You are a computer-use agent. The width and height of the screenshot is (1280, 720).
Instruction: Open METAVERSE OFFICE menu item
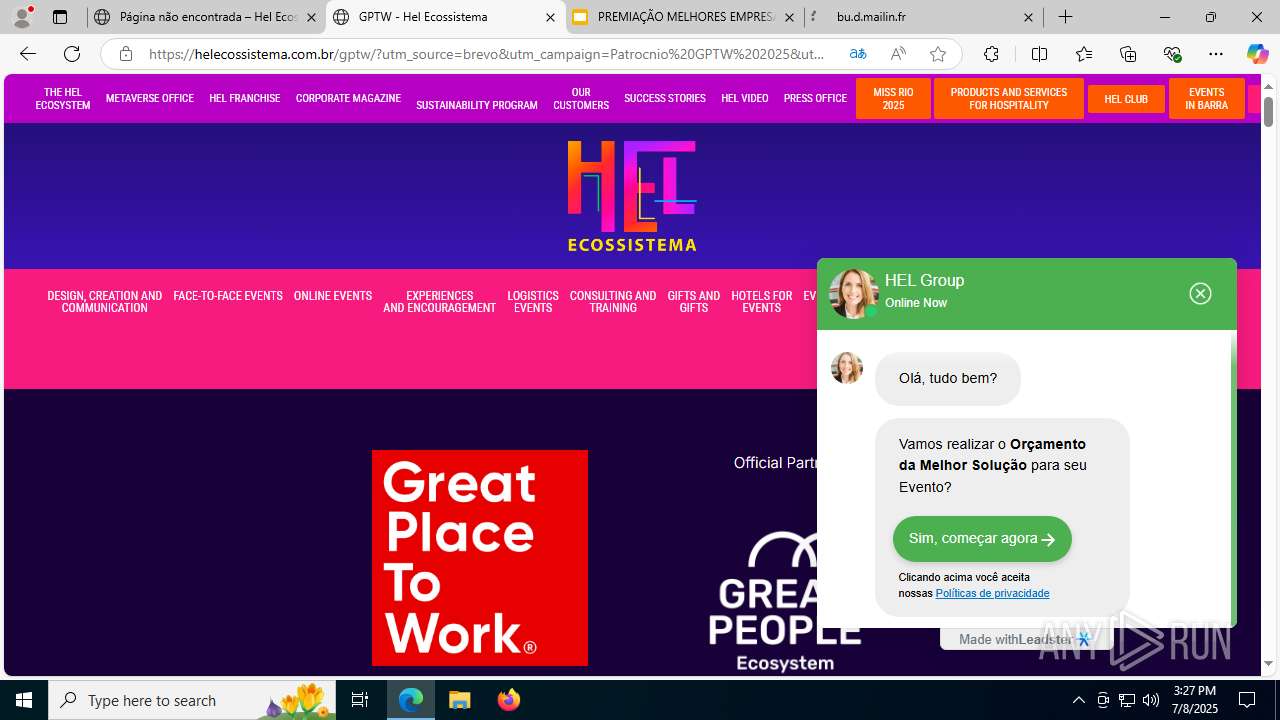(x=150, y=98)
